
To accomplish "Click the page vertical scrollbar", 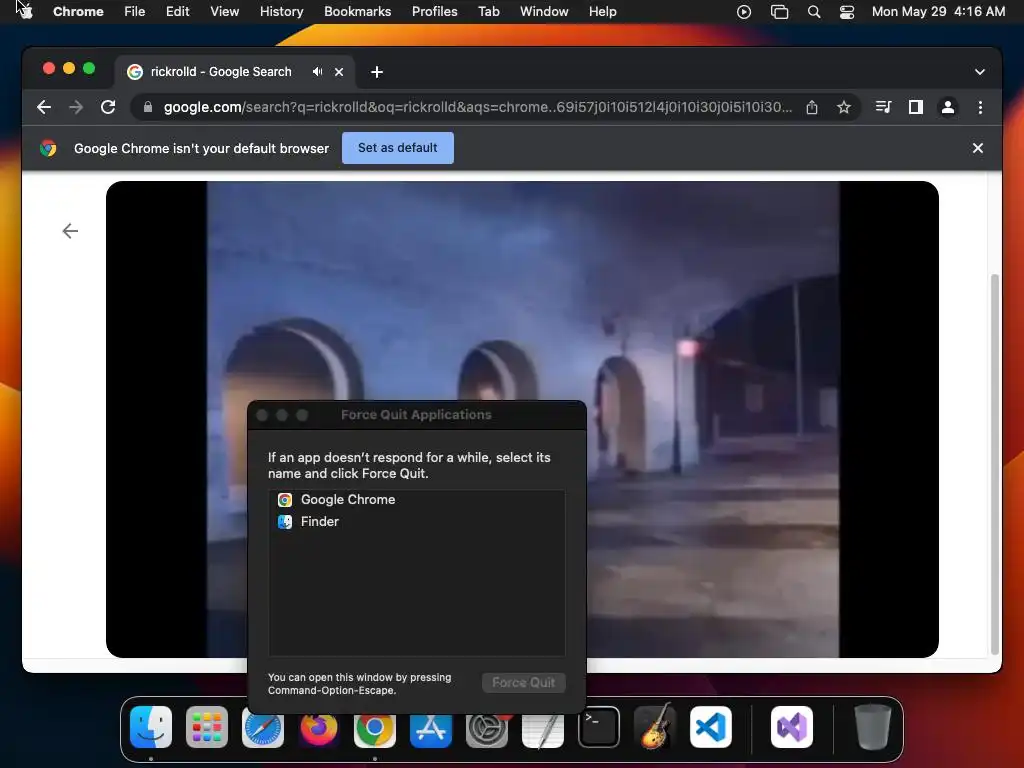I will point(995,464).
